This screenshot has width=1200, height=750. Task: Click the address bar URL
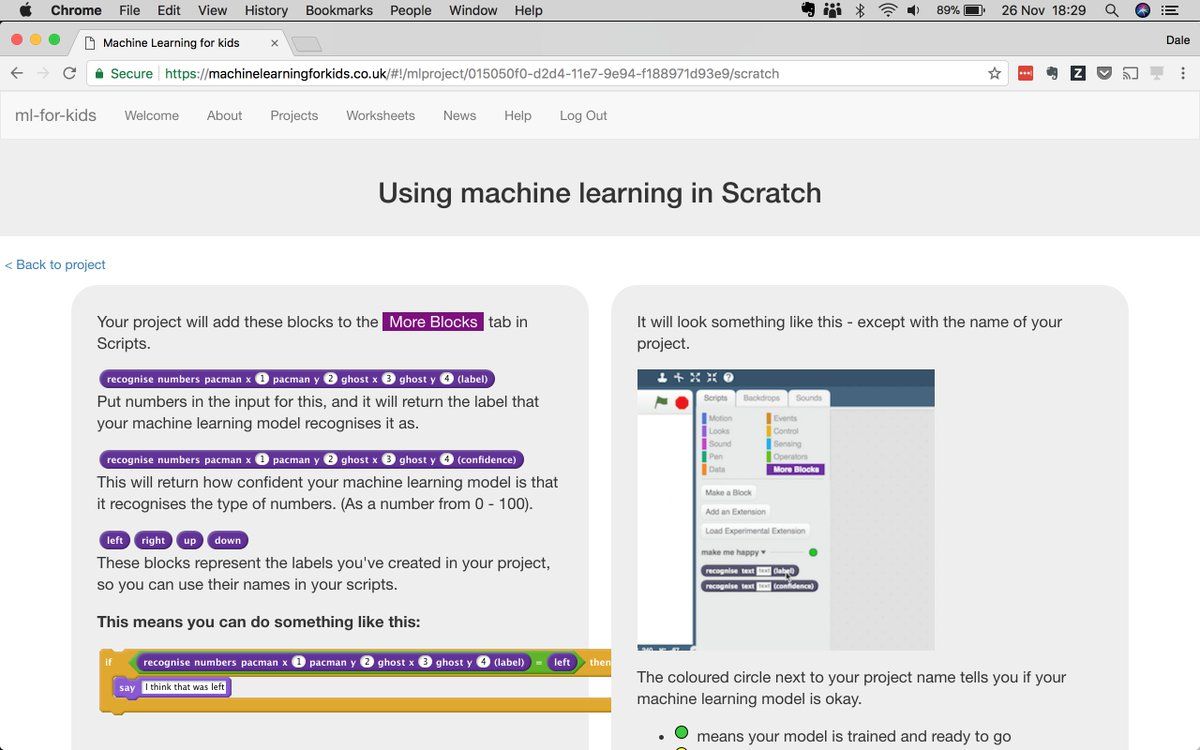pos(472,73)
